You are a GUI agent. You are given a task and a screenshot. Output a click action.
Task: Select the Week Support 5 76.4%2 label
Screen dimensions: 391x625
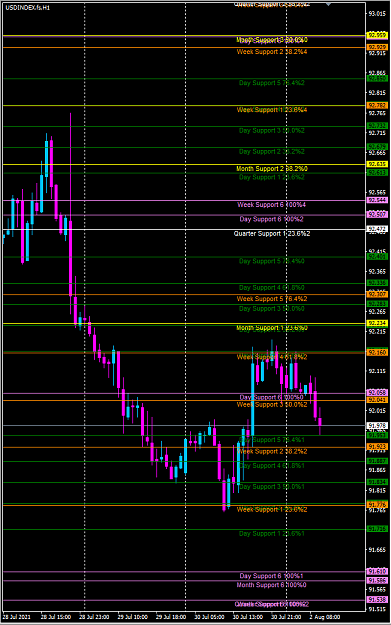(272, 299)
